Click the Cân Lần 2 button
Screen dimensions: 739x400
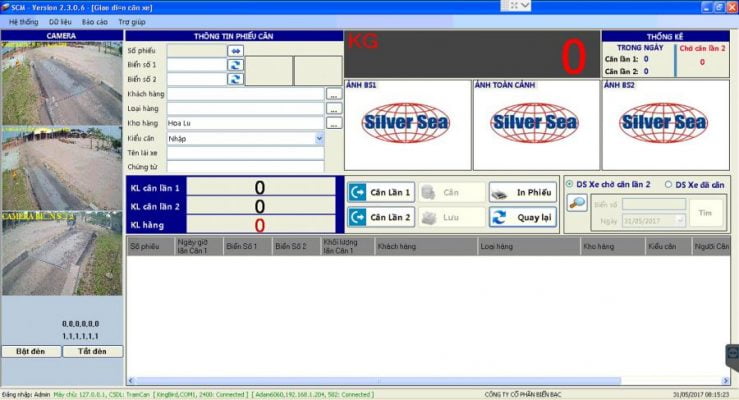(x=381, y=217)
